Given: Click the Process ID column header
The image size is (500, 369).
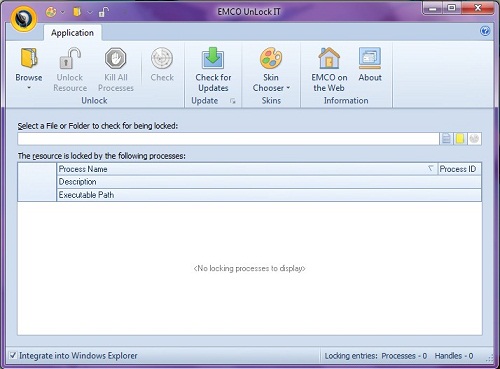Looking at the screenshot, I should coord(459,169).
